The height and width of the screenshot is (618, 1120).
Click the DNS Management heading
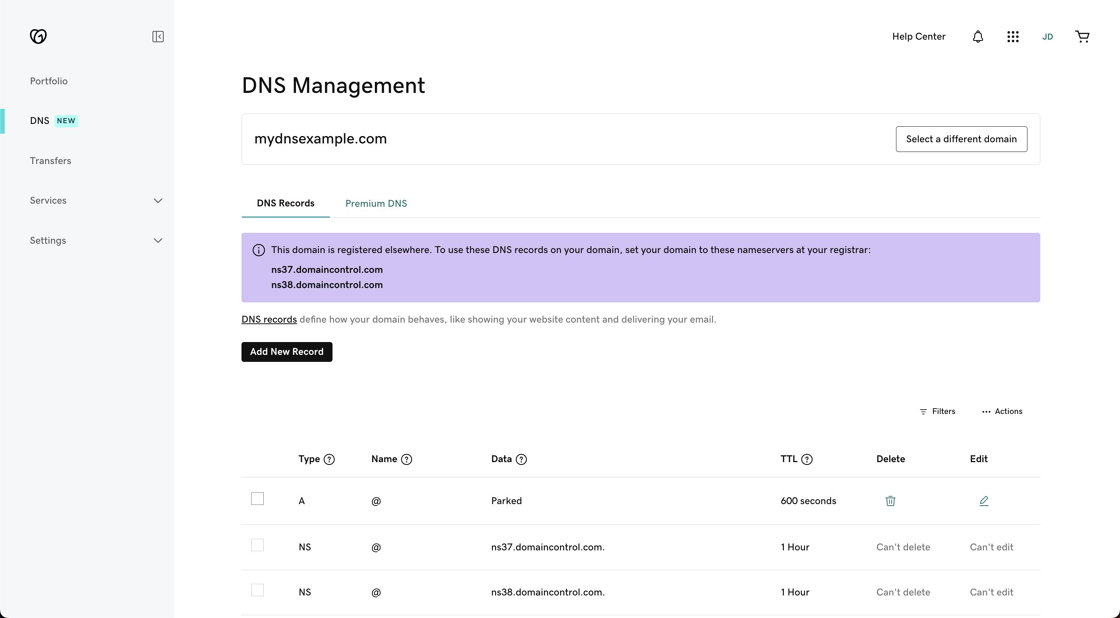334,86
